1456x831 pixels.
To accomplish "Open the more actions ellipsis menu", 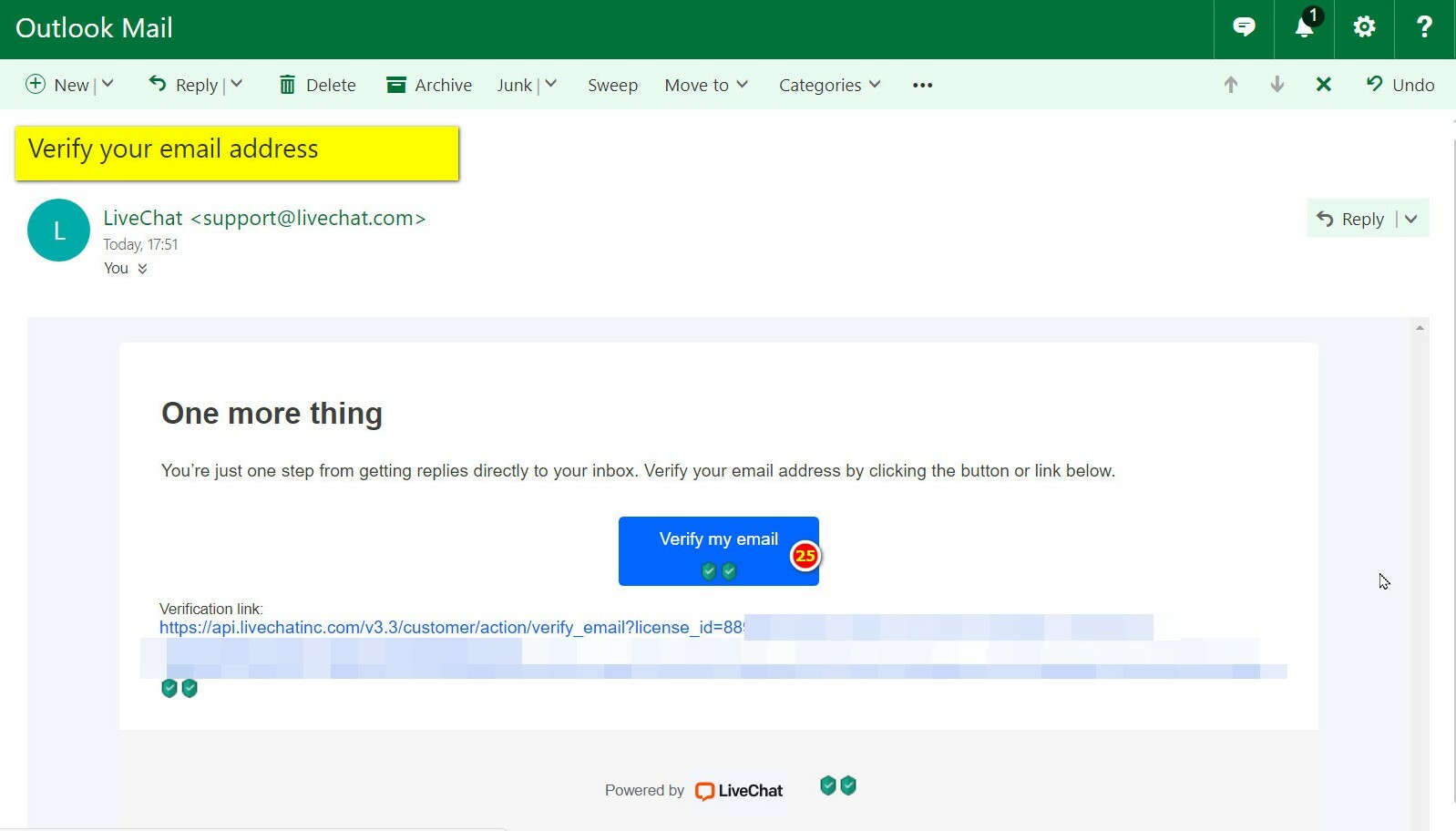I will tap(922, 85).
